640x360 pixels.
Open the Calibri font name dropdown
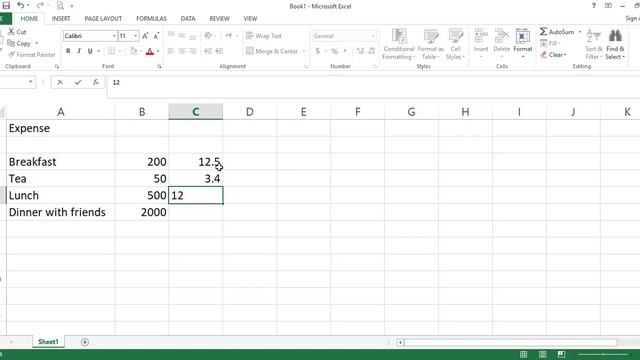click(114, 36)
